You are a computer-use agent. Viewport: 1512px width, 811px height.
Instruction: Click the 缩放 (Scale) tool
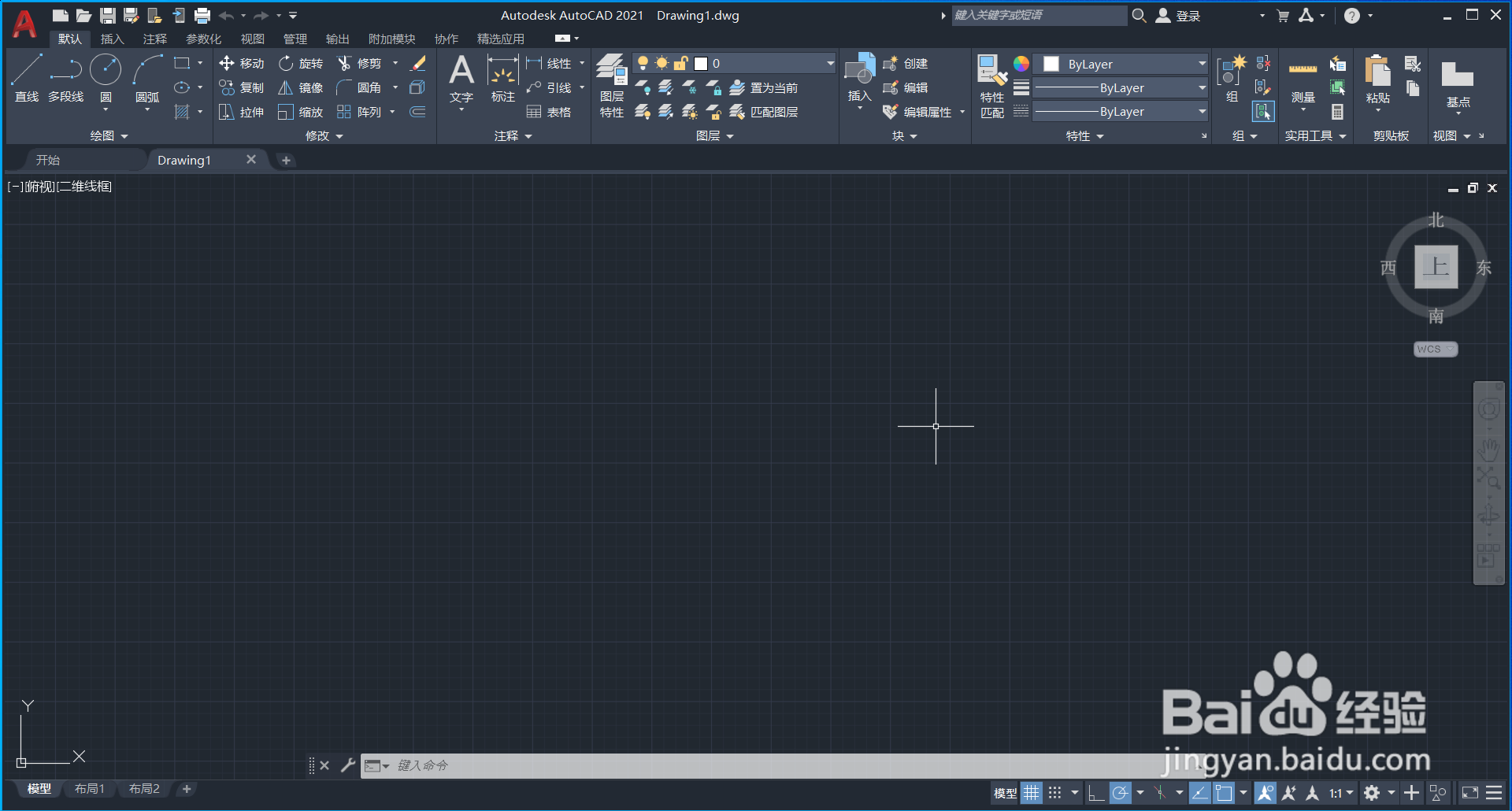coord(301,112)
